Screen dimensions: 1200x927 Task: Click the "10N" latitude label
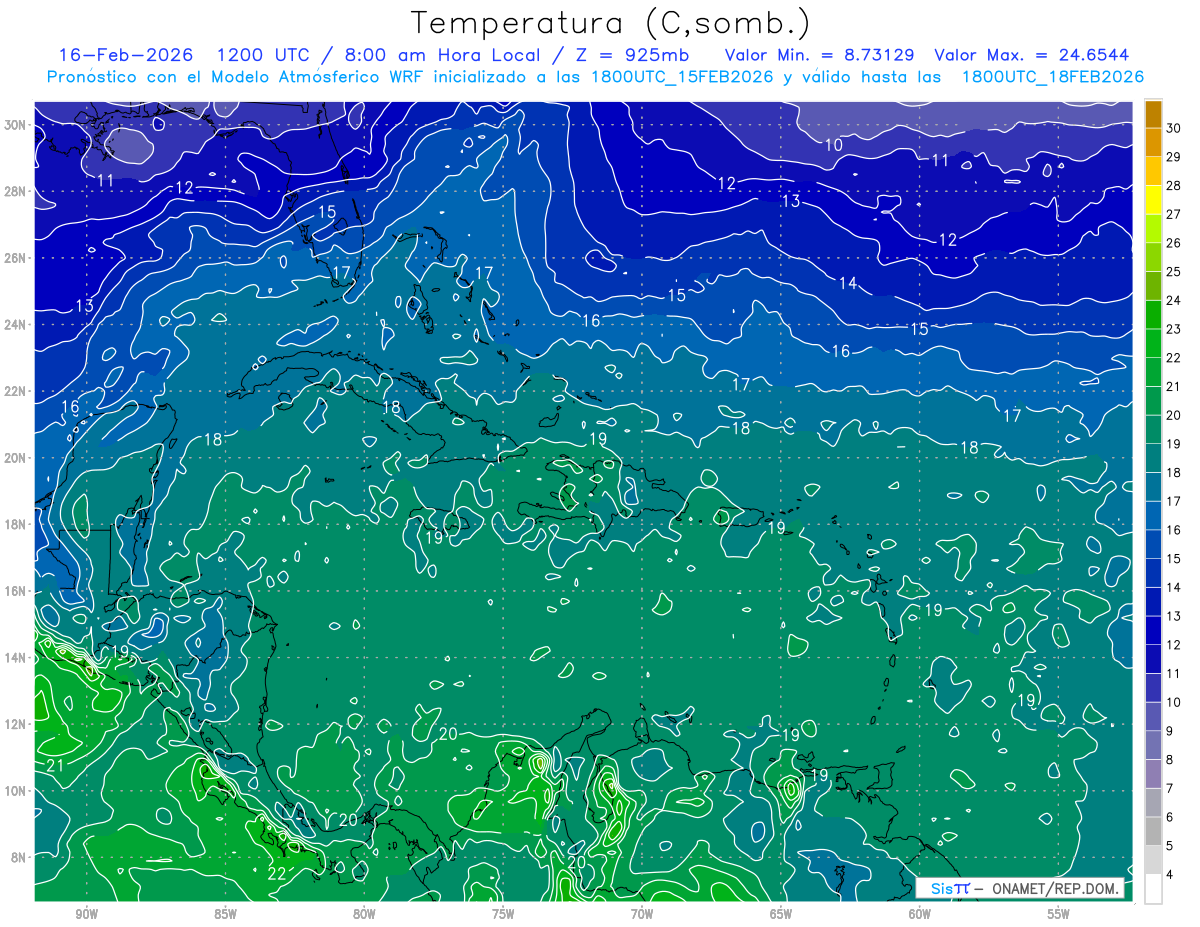pos(15,791)
